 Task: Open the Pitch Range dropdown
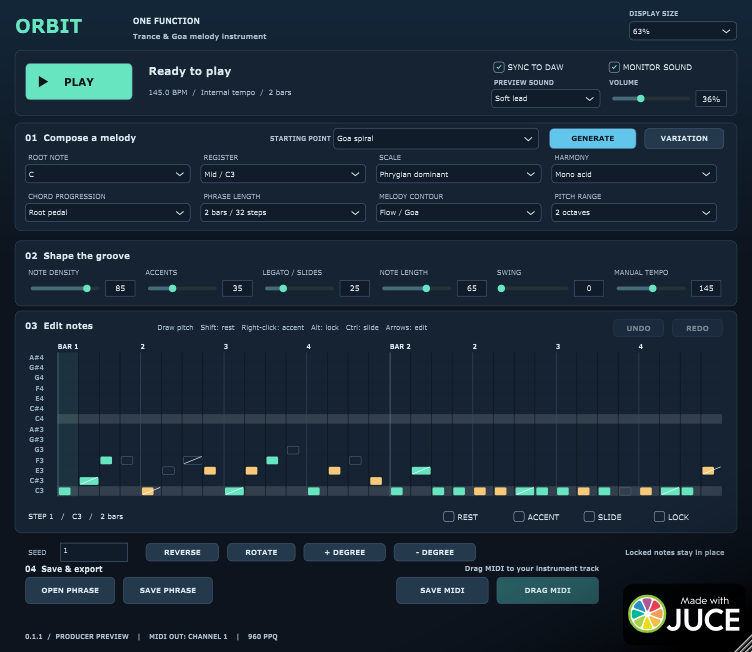pyautogui.click(x=634, y=213)
